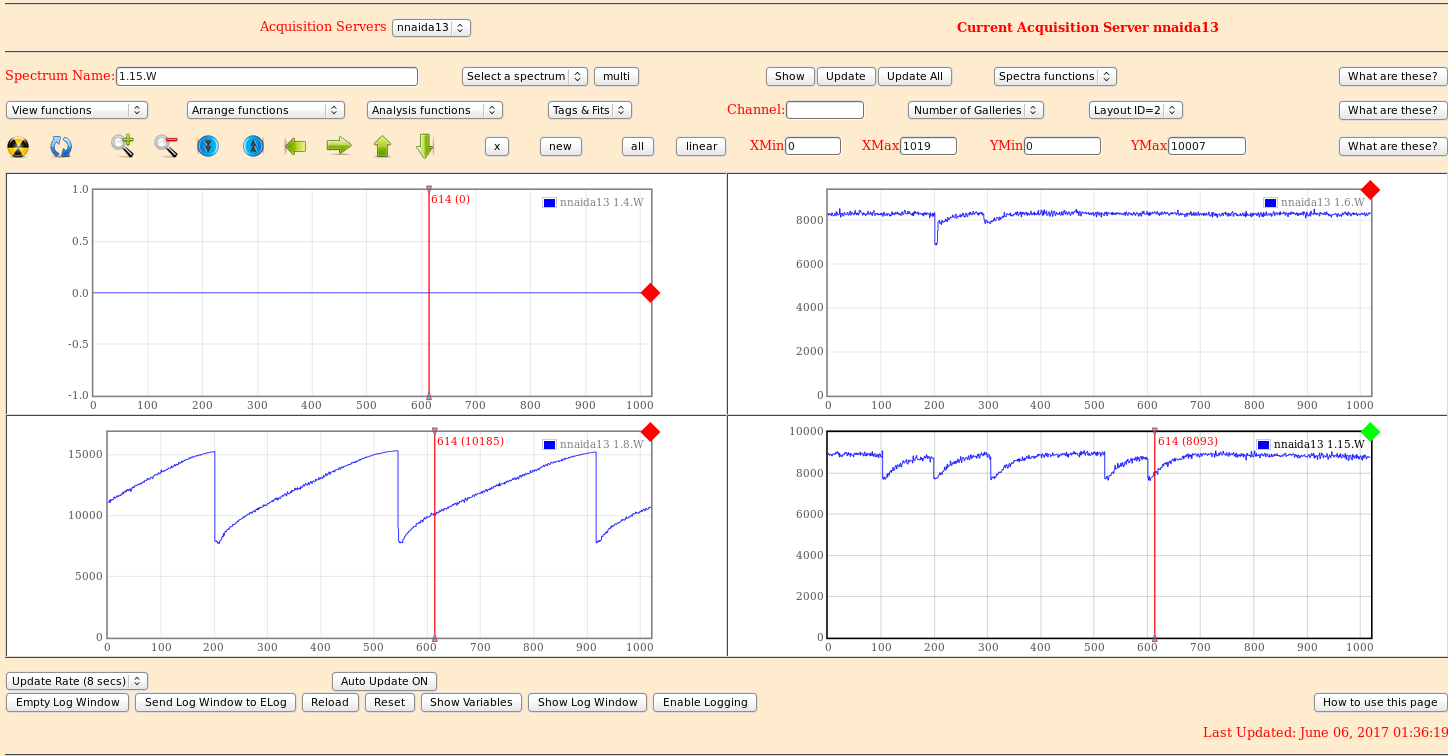
Task: Open the Arrange functions dropdown
Action: pos(266,110)
